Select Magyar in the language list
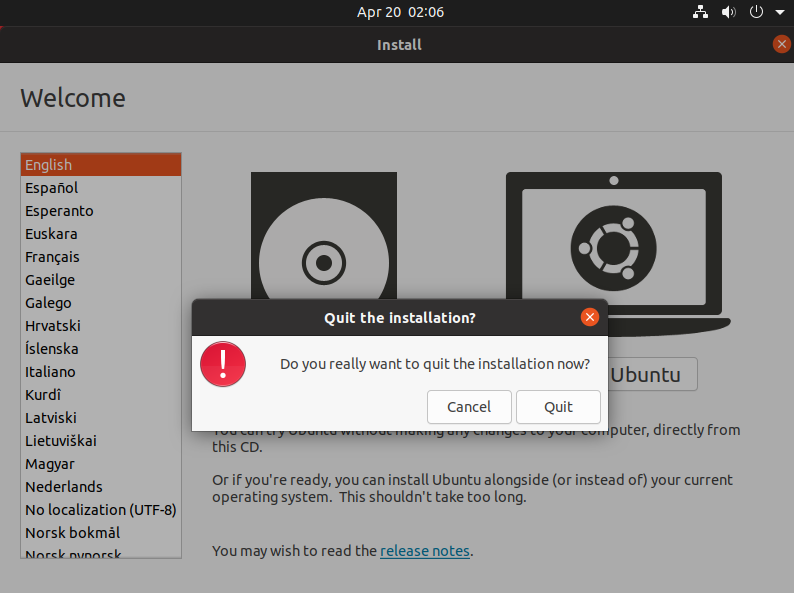Image resolution: width=794 pixels, height=593 pixels. [101, 464]
